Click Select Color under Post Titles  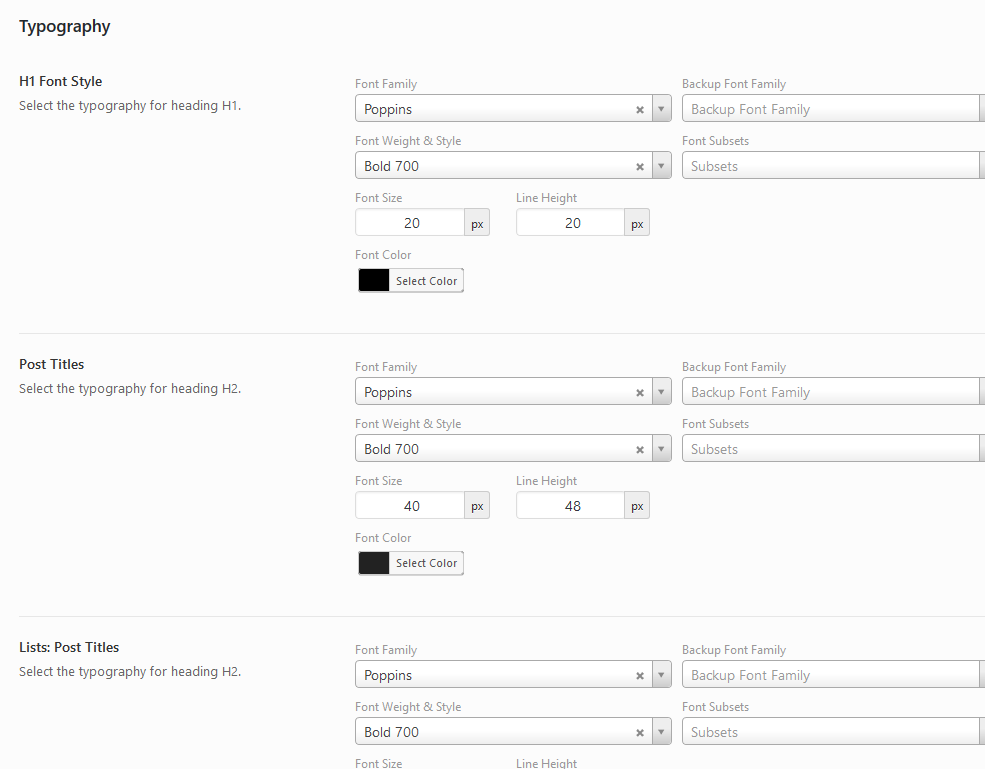click(426, 562)
